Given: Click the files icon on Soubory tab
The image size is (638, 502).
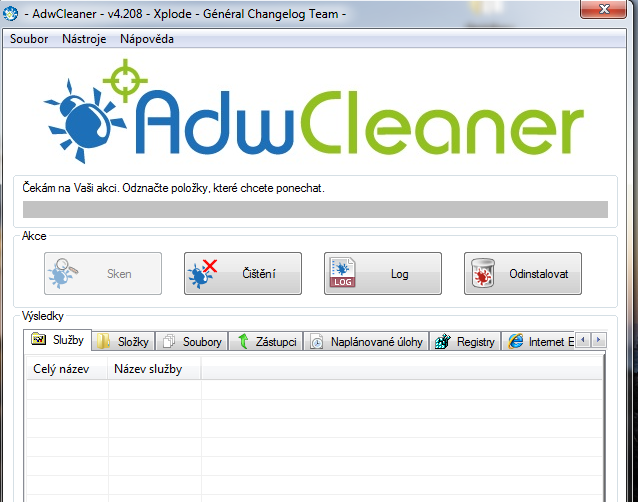Looking at the screenshot, I should pos(169,341).
